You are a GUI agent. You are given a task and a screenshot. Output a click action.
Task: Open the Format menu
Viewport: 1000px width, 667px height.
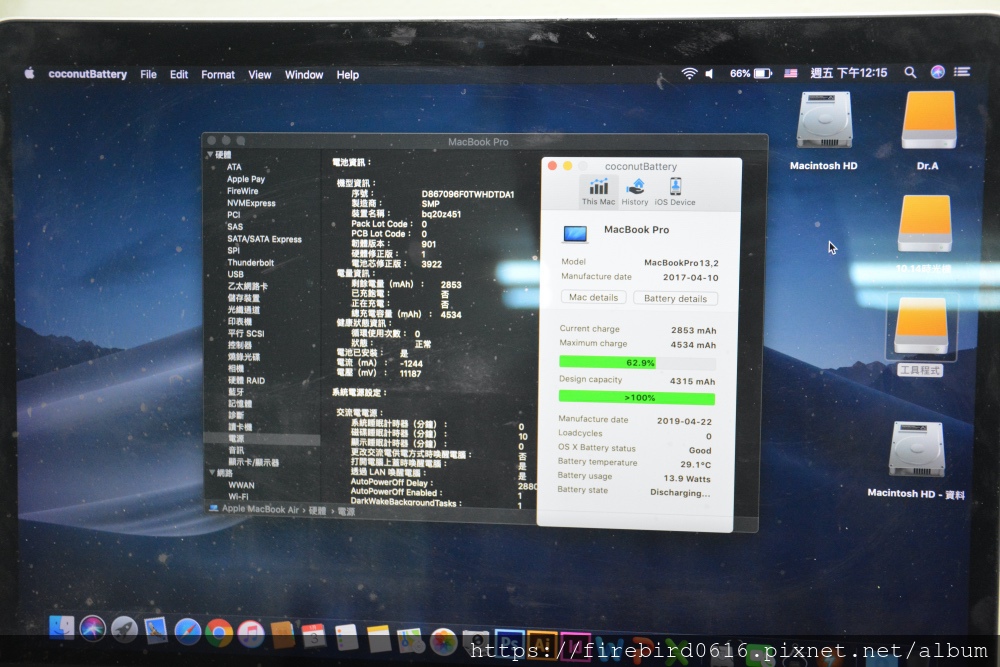click(x=218, y=75)
